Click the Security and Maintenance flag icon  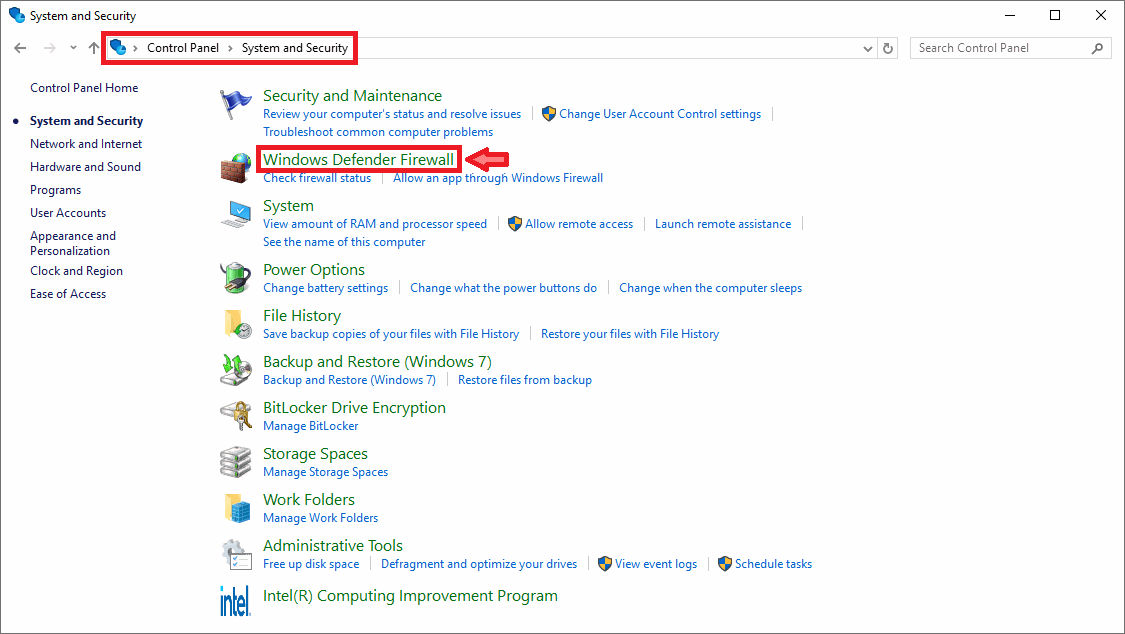pyautogui.click(x=236, y=104)
